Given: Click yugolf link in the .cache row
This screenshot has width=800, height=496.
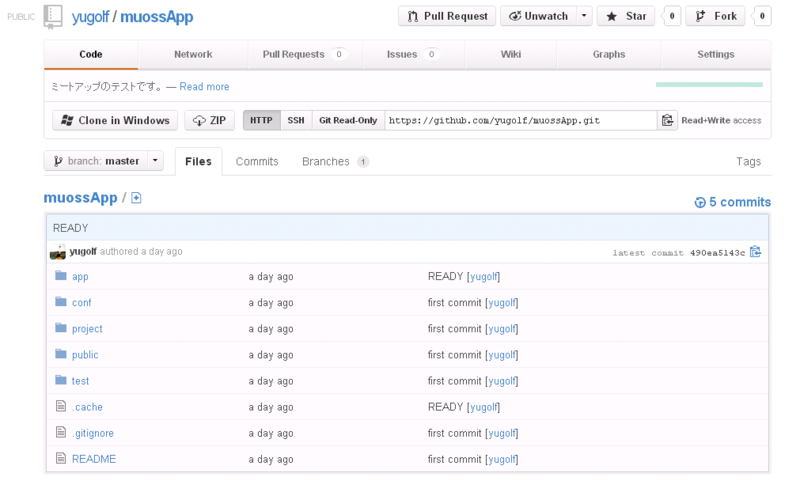Looking at the screenshot, I should [483, 407].
